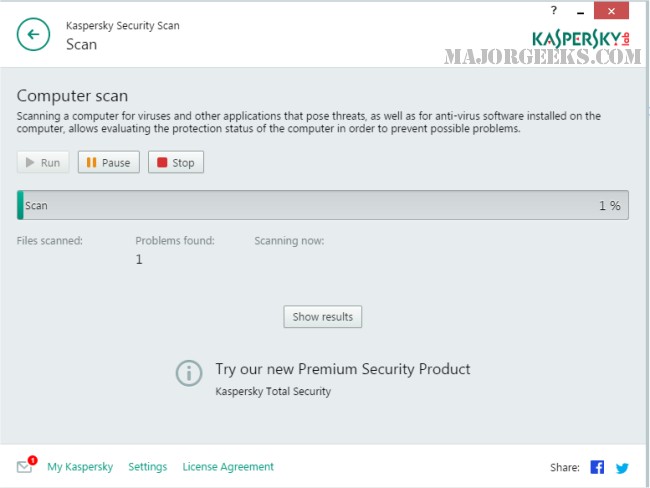This screenshot has height=488, width=650.
Task: Click the Scan progress bar
Action: click(x=322, y=205)
